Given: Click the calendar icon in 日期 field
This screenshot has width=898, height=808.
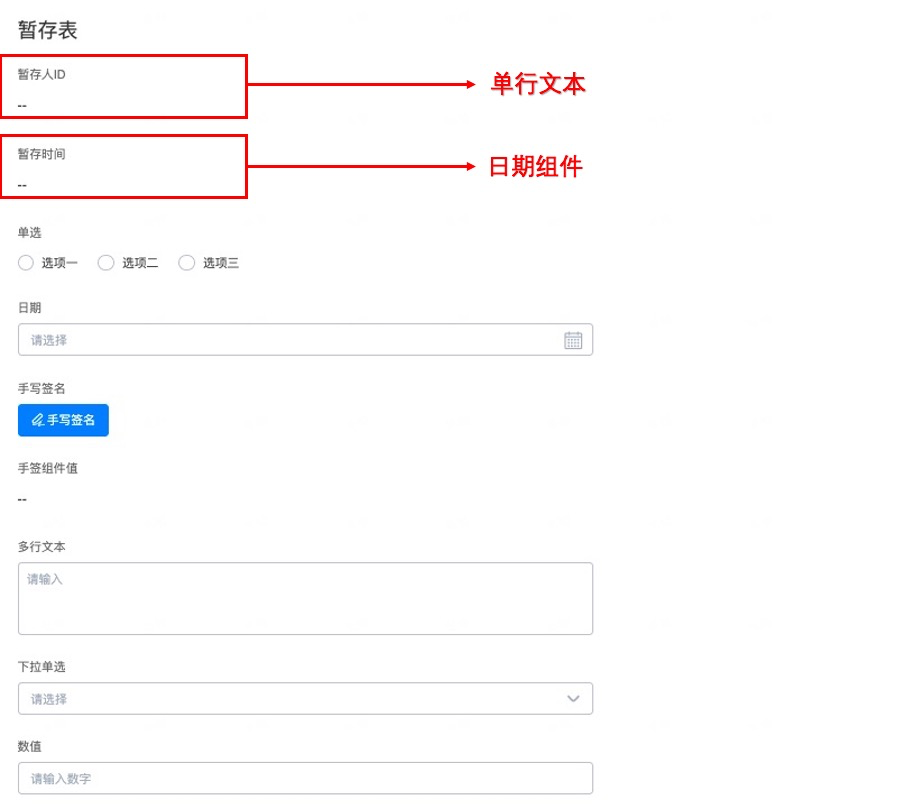Looking at the screenshot, I should coord(573,340).
